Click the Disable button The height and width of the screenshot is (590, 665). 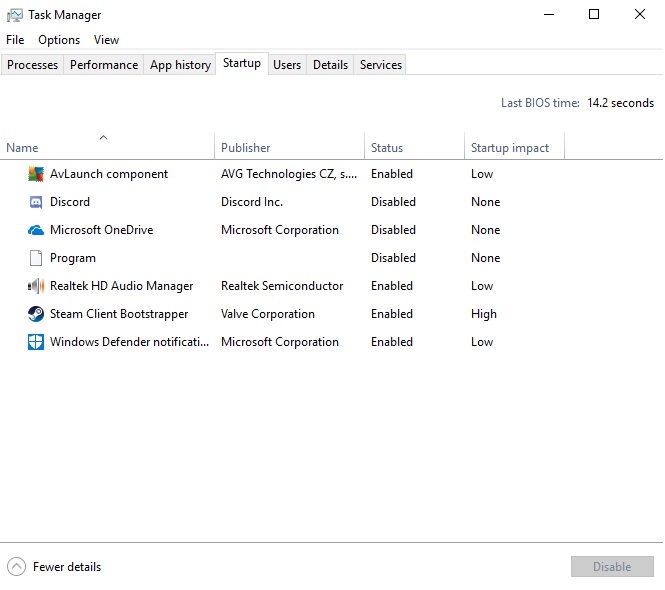[x=612, y=567]
